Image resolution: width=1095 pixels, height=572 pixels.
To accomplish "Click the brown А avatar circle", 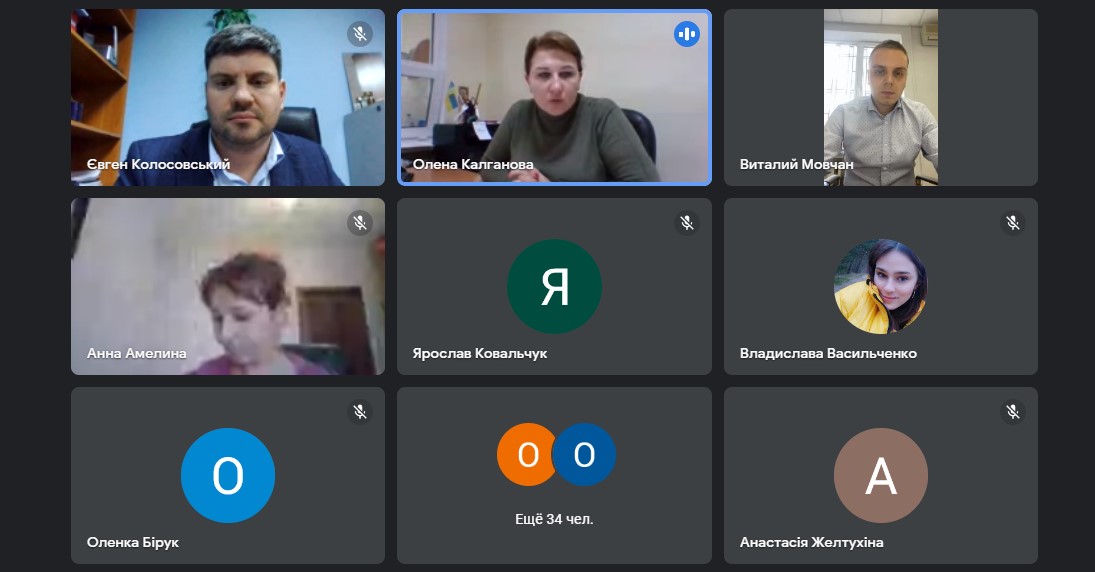I will 881,476.
